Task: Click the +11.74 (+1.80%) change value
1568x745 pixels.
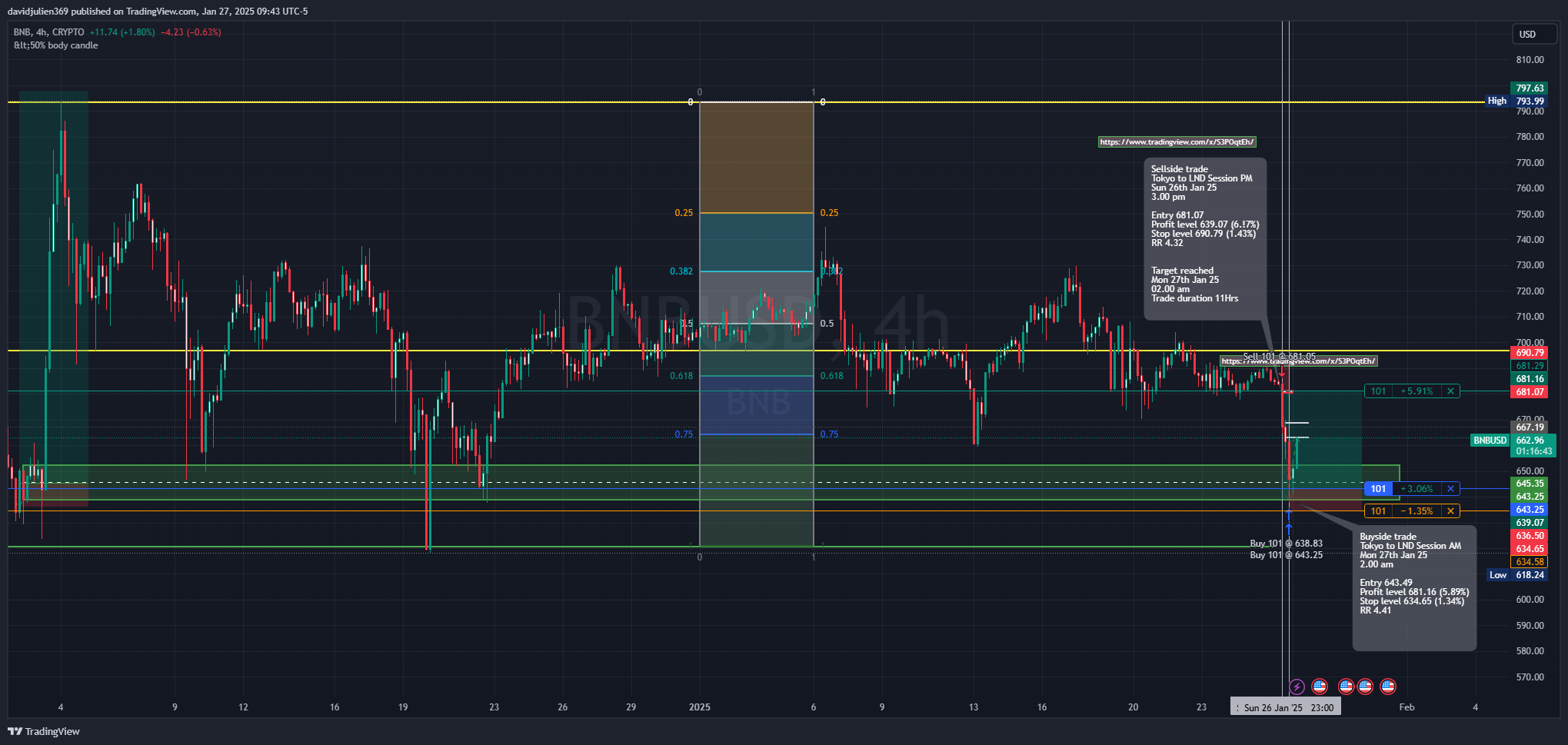Action: pos(122,32)
